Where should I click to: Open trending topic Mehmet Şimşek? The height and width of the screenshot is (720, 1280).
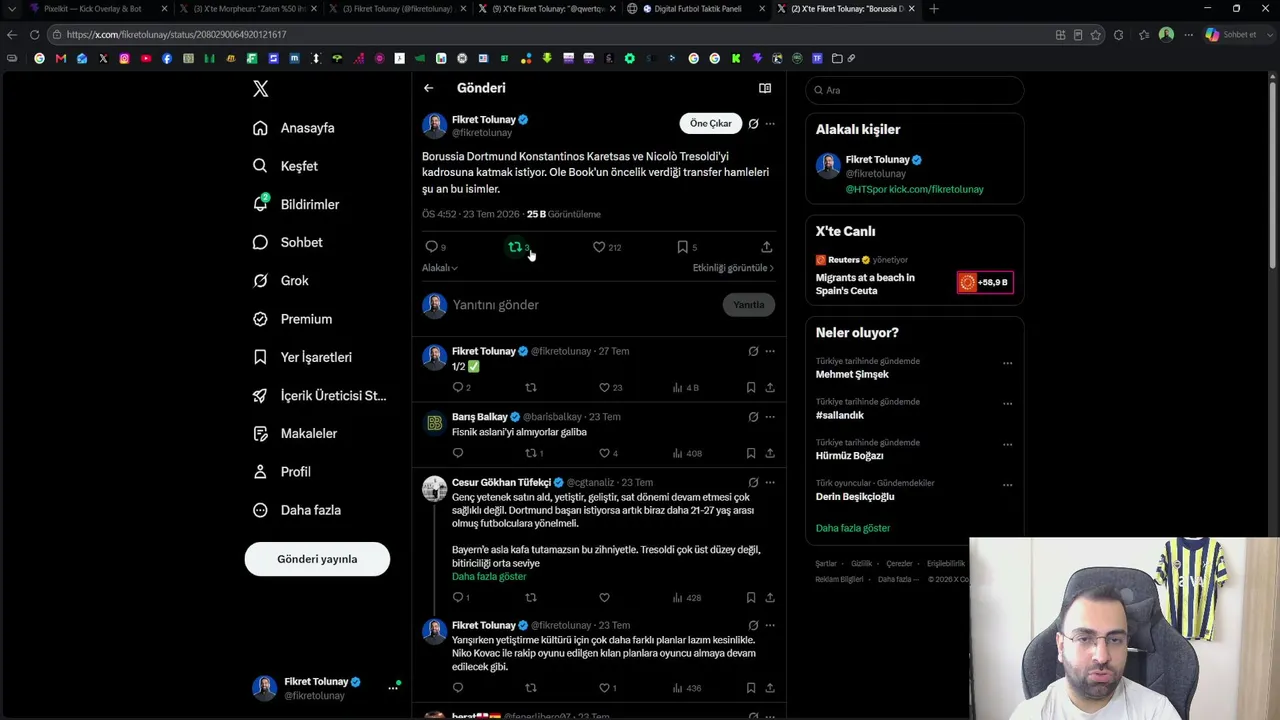pos(852,374)
